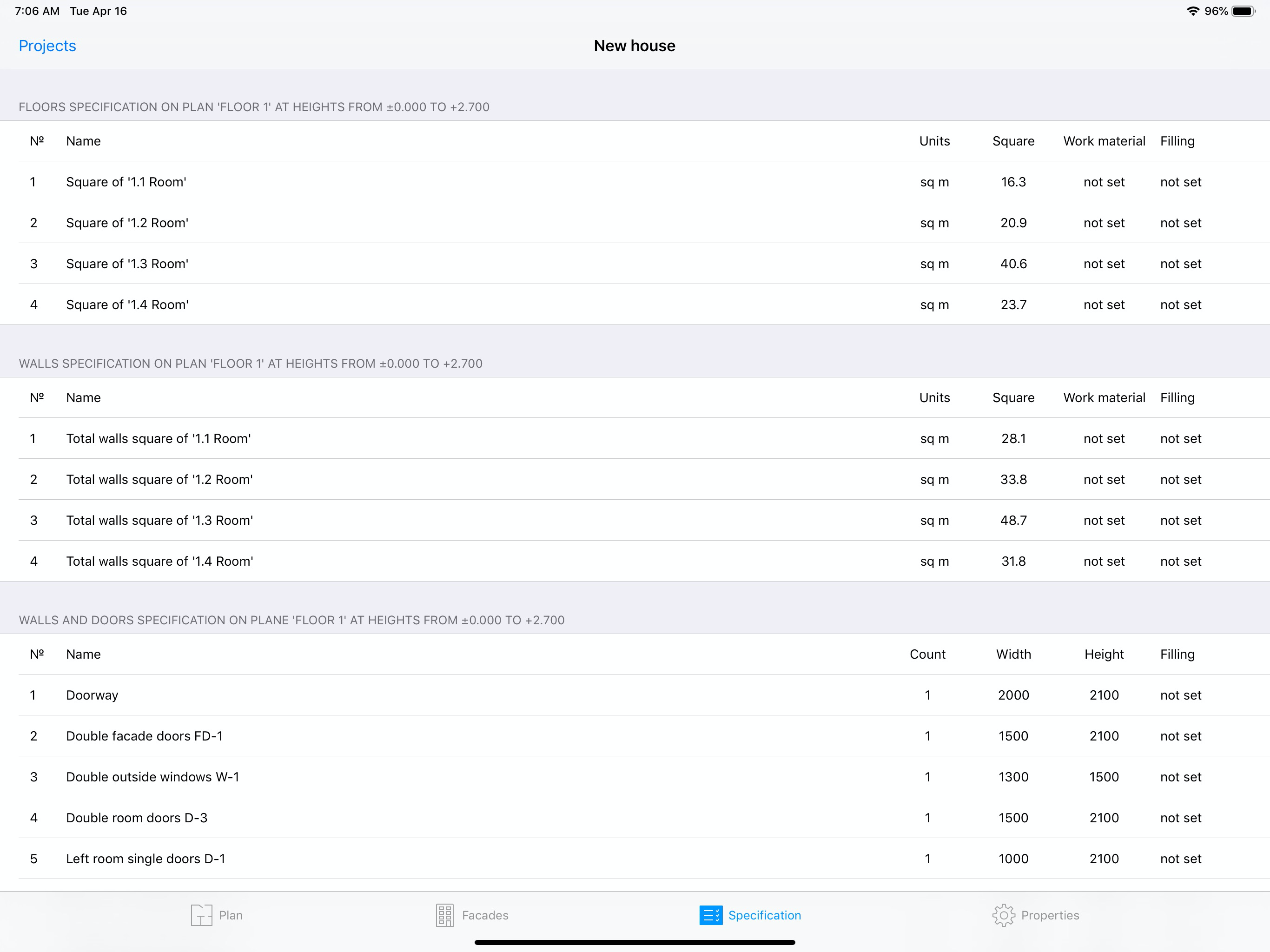The height and width of the screenshot is (952, 1270).
Task: Tap the Width column header
Action: (x=1013, y=654)
